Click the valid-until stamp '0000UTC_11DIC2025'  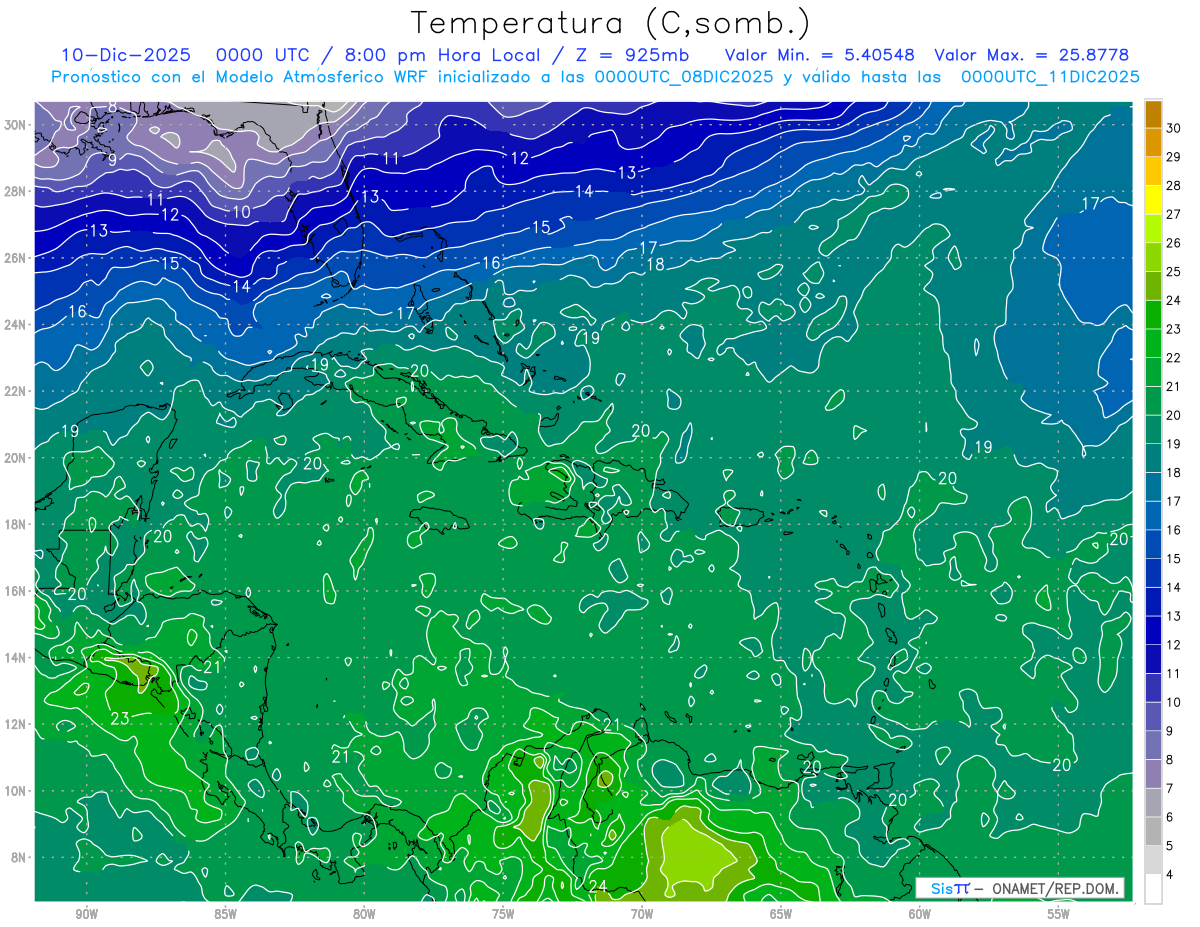click(x=1050, y=77)
